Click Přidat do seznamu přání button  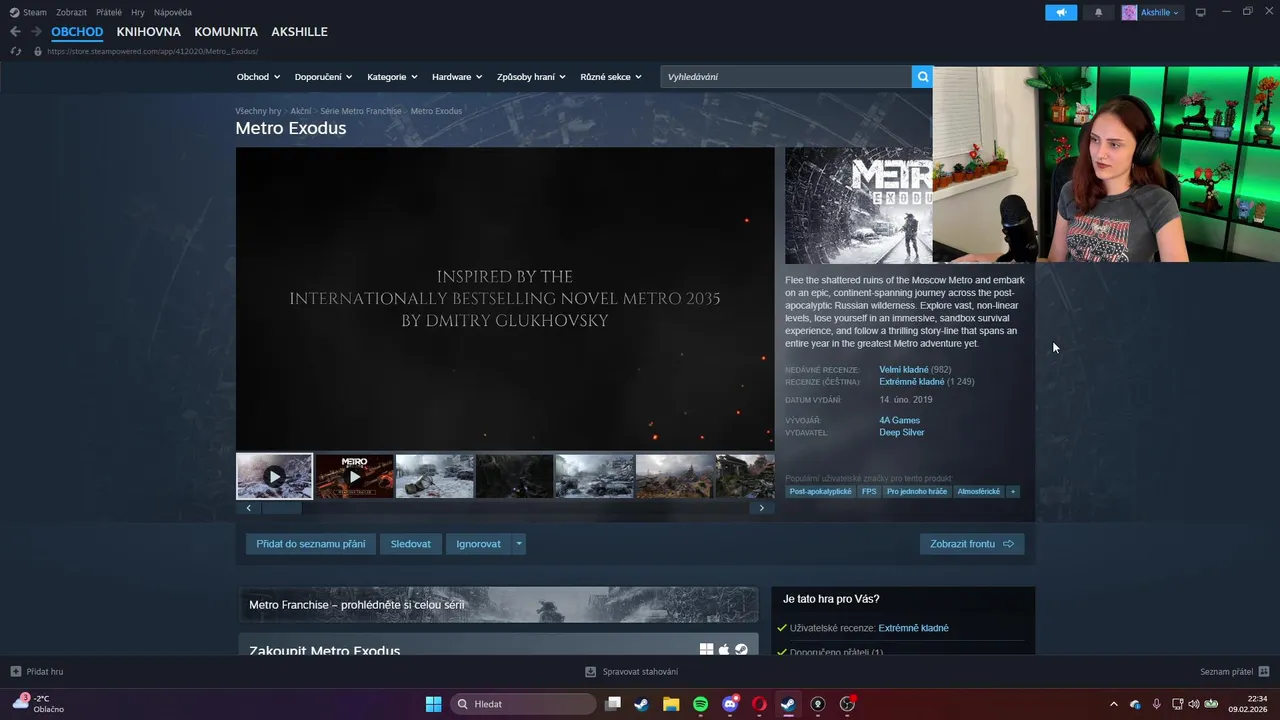click(x=311, y=544)
